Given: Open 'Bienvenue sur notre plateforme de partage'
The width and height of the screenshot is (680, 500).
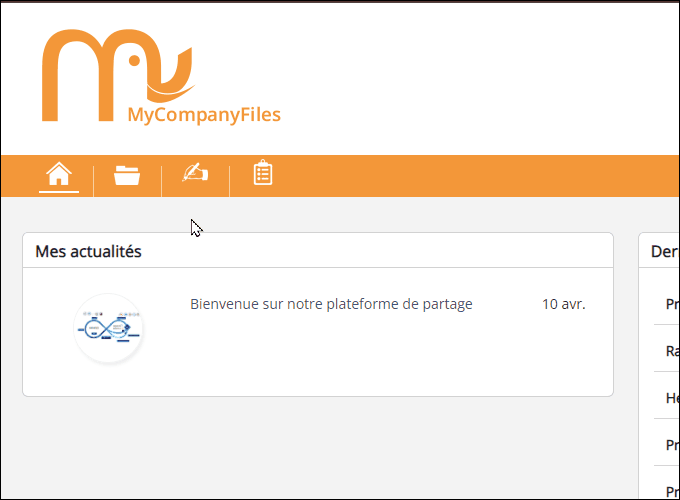Looking at the screenshot, I should click(331, 304).
